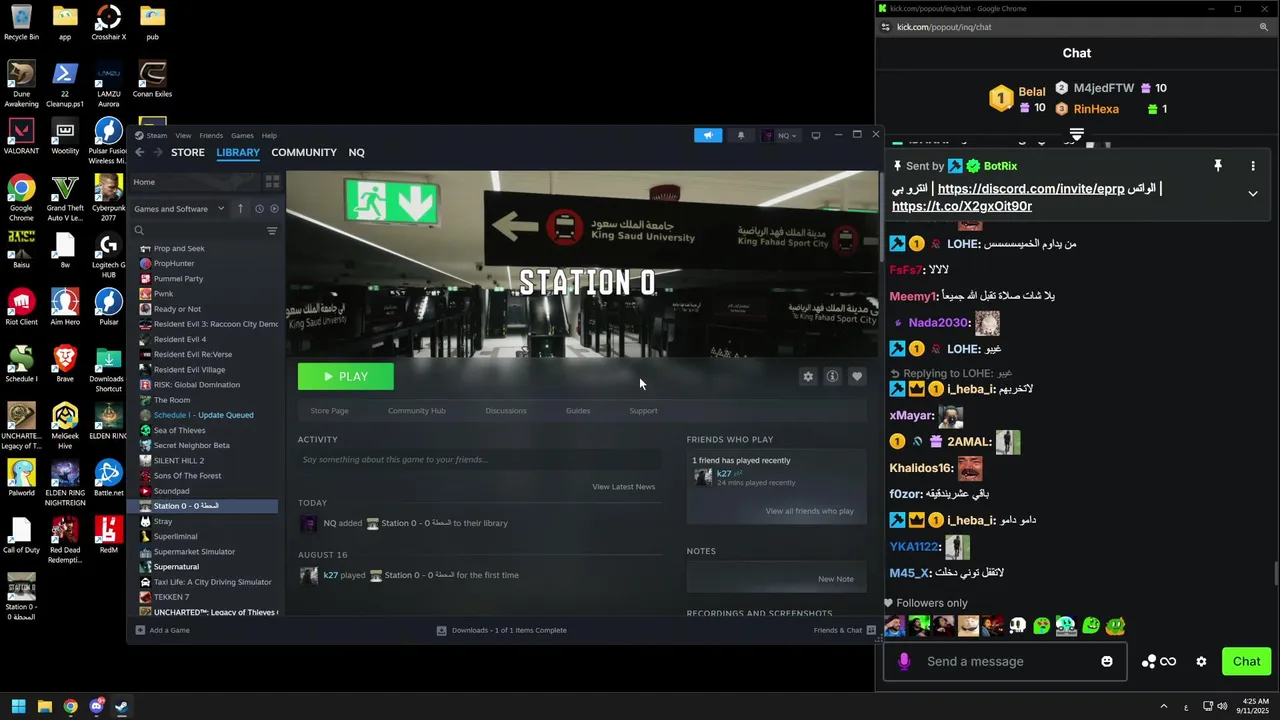
Task: Open Friends menu in Steam
Action: 211,135
